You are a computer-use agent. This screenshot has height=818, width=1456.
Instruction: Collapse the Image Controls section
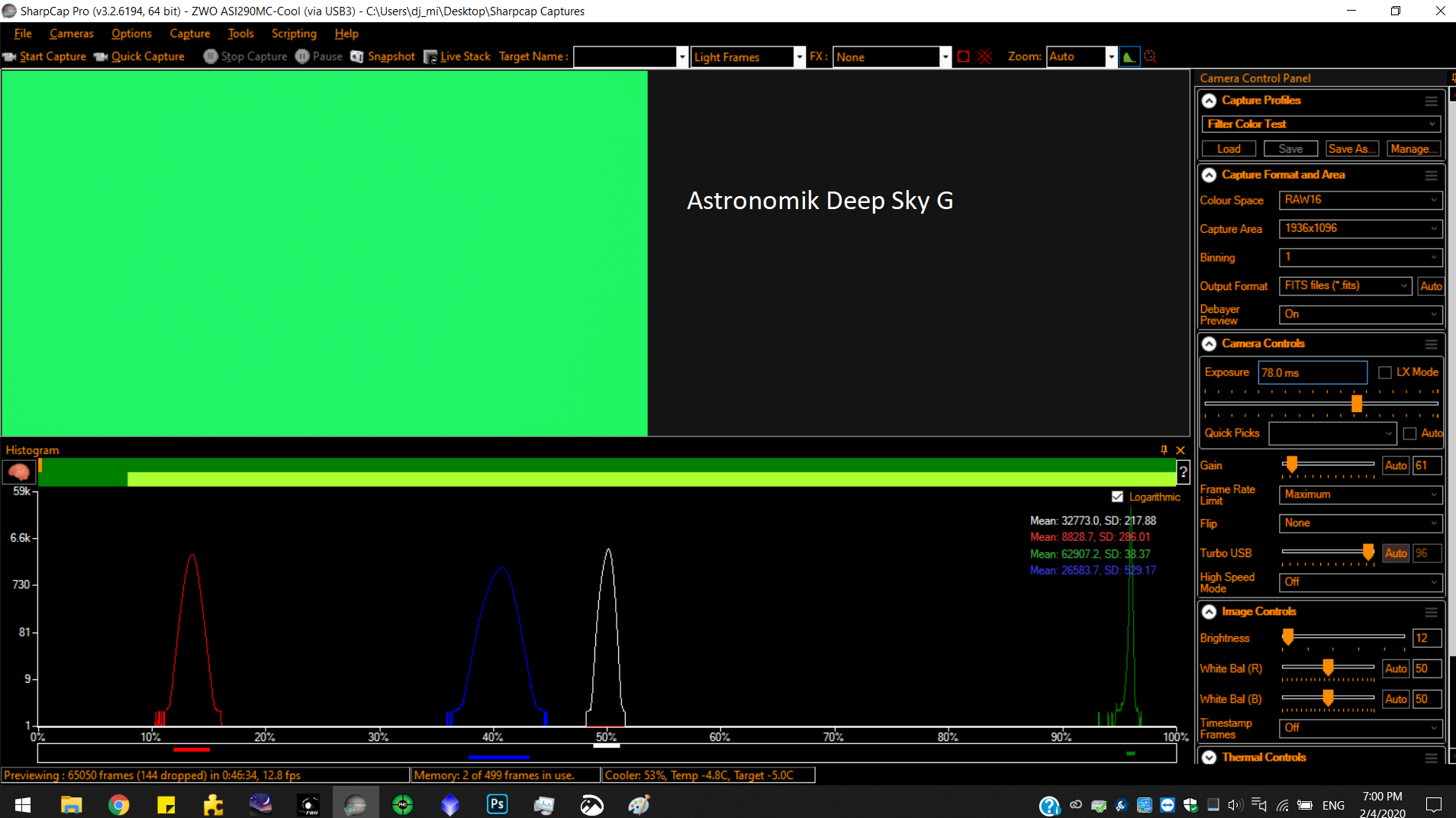click(1209, 612)
